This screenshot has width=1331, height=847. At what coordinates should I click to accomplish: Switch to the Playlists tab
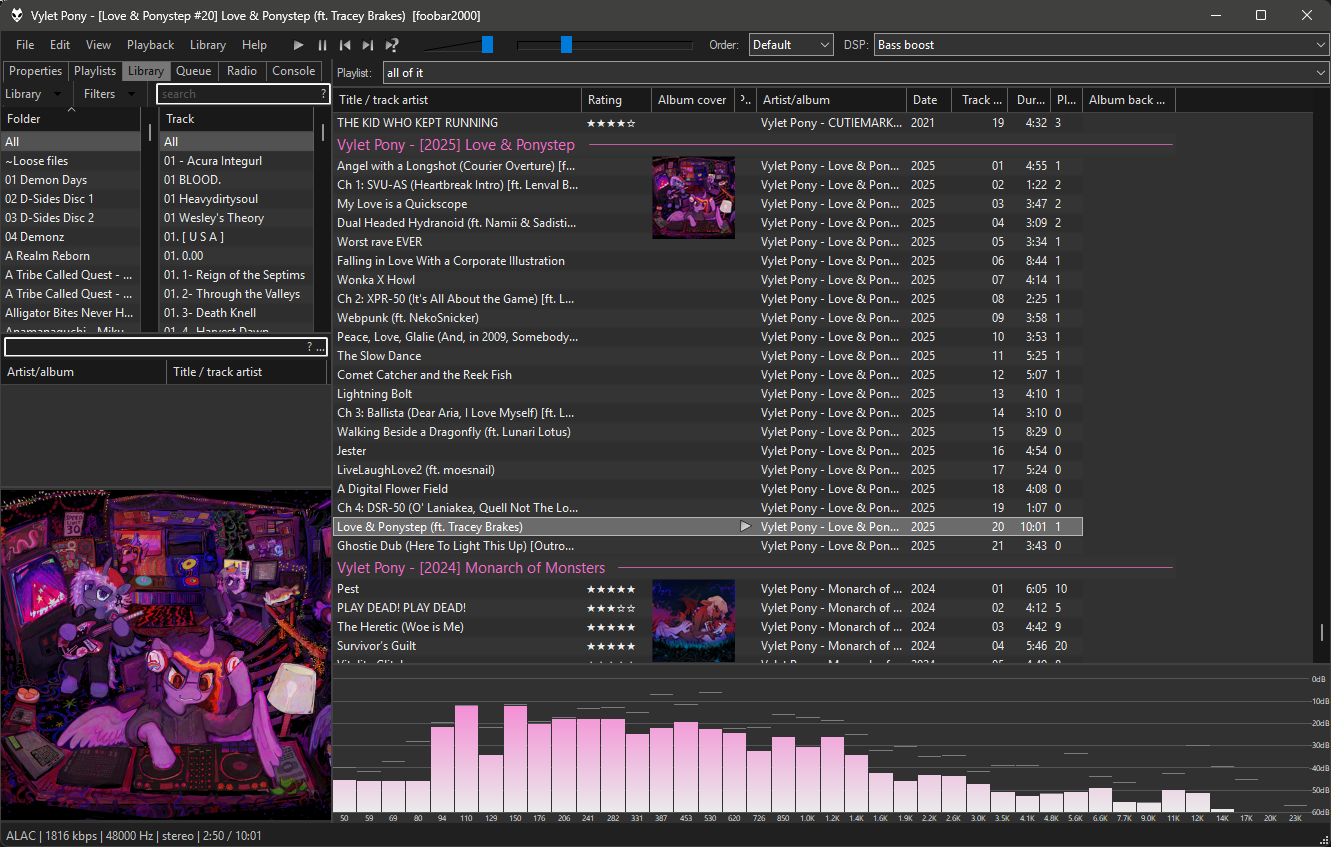pyautogui.click(x=95, y=71)
